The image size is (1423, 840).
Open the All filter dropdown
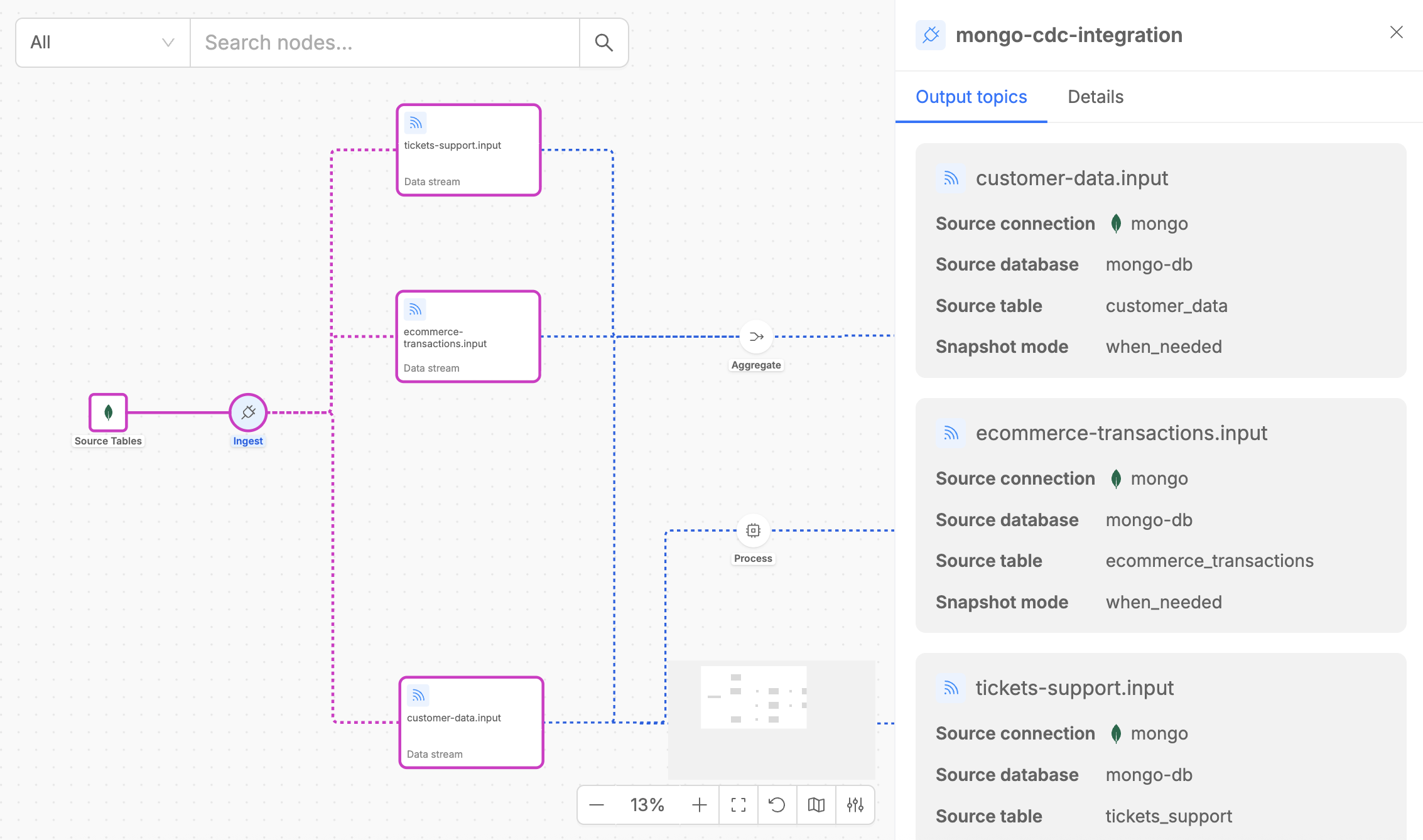[x=102, y=43]
